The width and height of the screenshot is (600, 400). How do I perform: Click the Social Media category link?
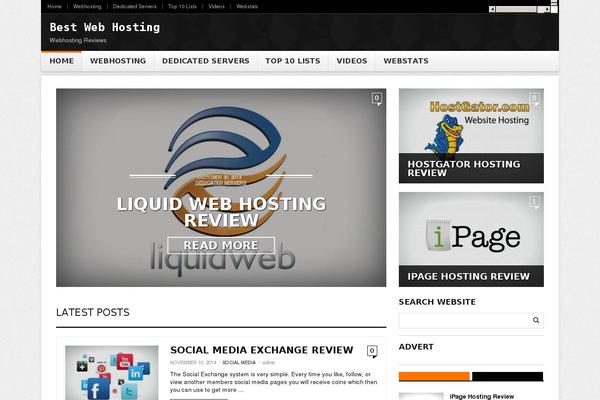point(239,362)
